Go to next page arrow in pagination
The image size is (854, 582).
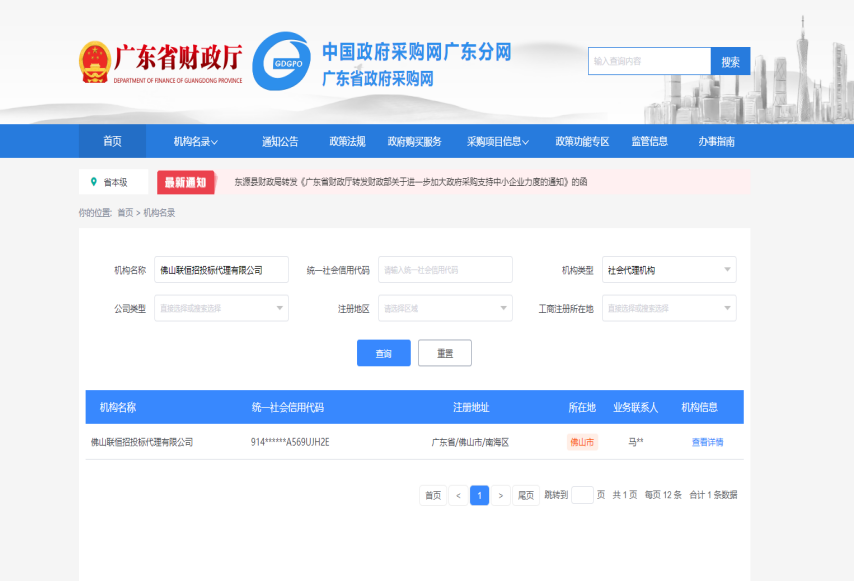(x=501, y=495)
